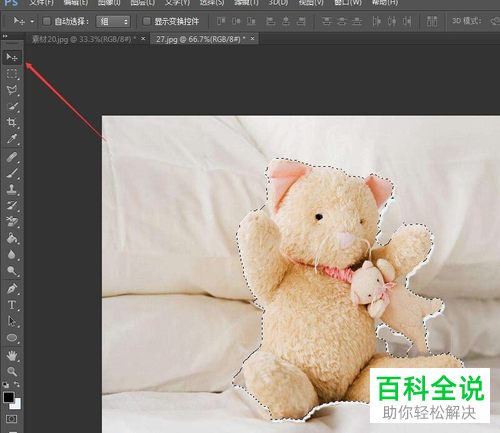Screen dimensions: 500x433
Task: Open the background color picker
Action: tap(17, 405)
